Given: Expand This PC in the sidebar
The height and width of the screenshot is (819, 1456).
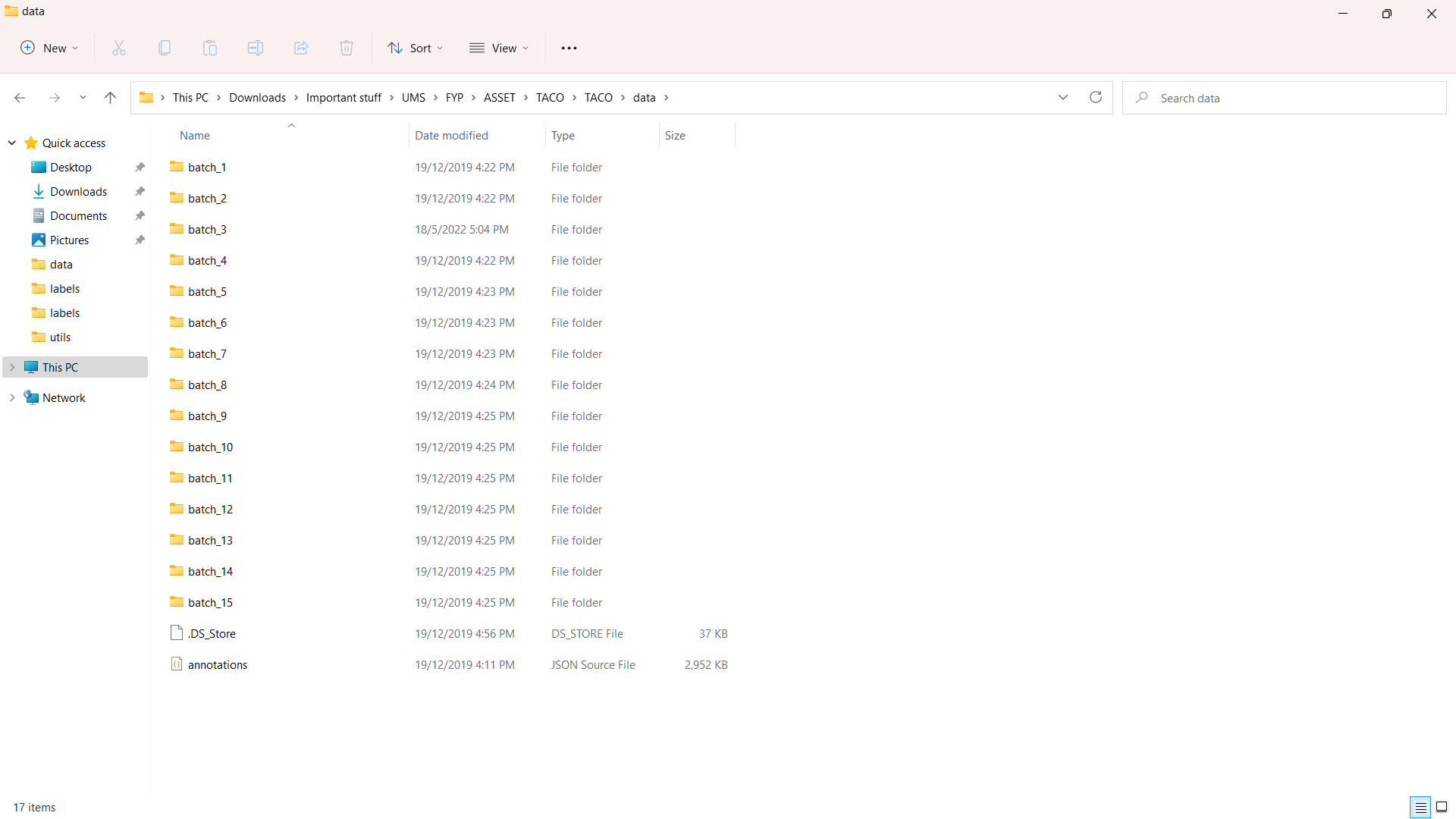Looking at the screenshot, I should pos(12,366).
